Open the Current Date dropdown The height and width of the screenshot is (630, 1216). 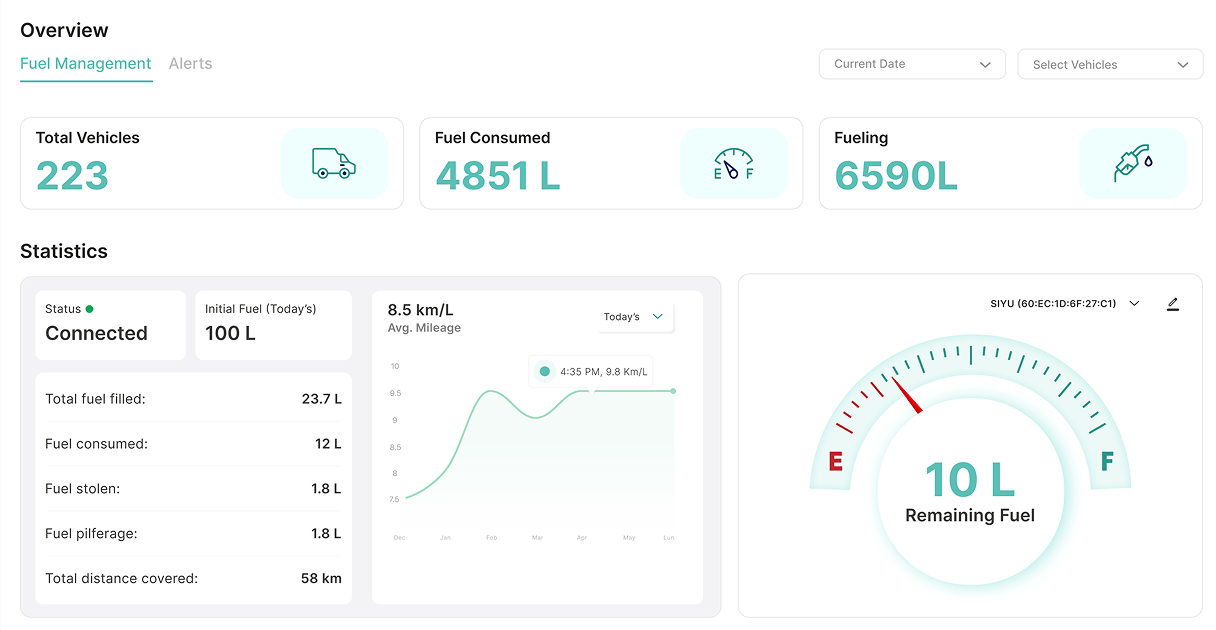(x=911, y=63)
